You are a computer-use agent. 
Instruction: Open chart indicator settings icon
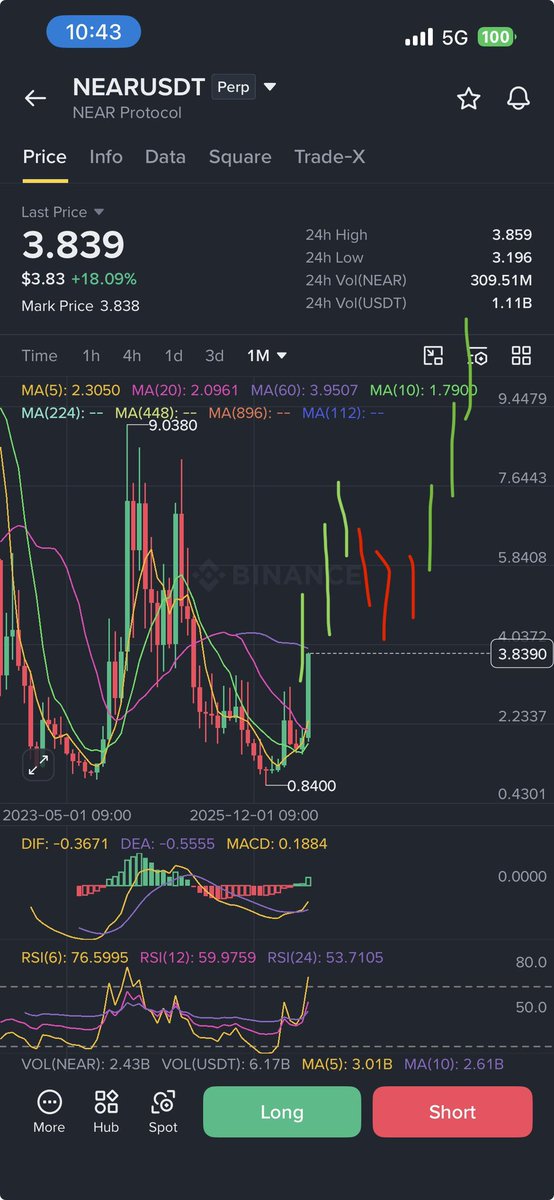[x=479, y=356]
